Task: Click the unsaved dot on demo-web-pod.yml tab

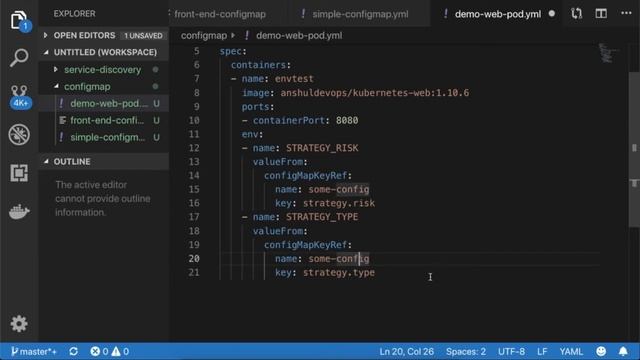Action: (x=552, y=13)
